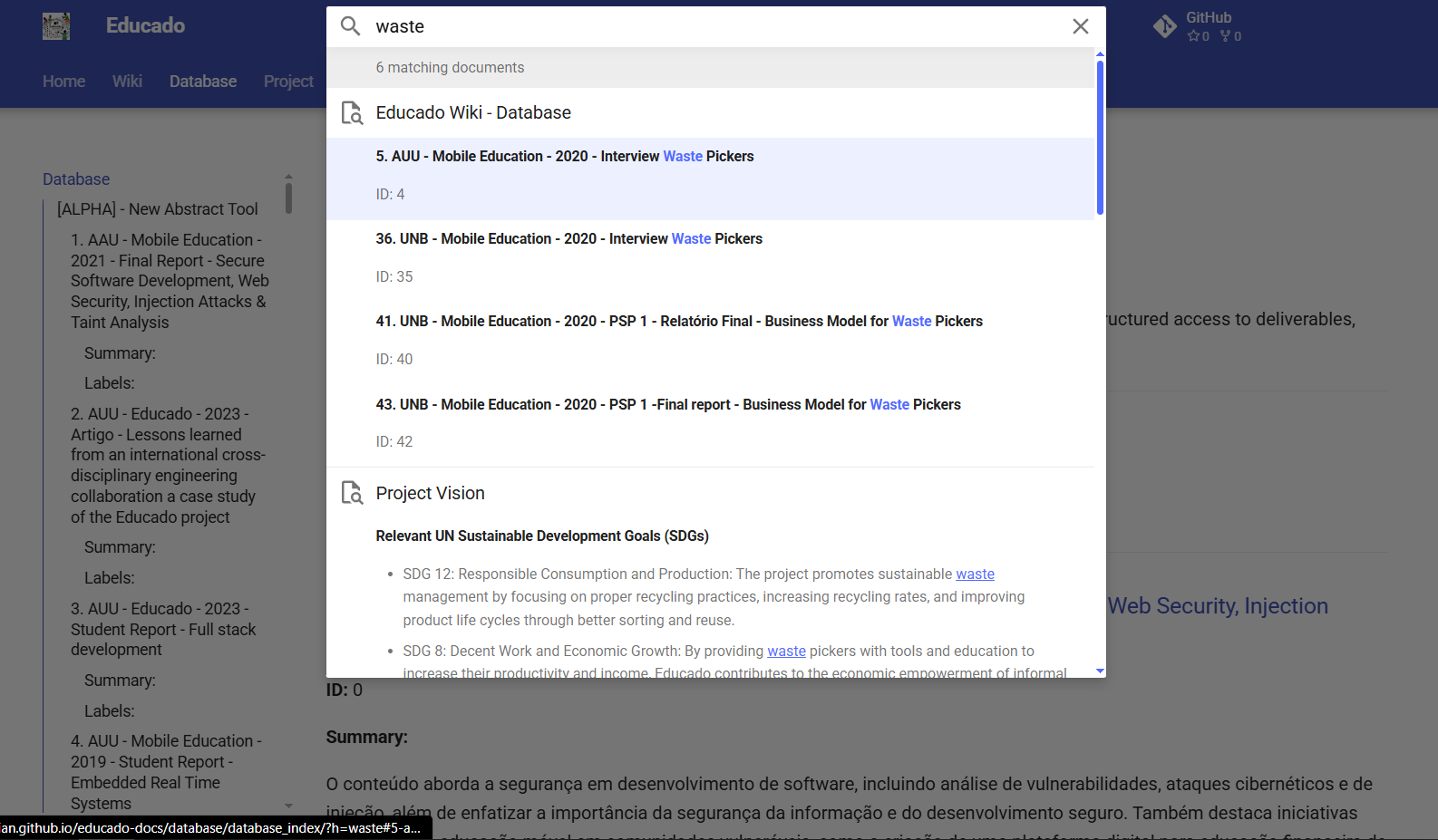Viewport: 1438px width, 840px height.
Task: Select [ALPHA] - New Abstract Tool in sidebar
Action: coord(157,209)
